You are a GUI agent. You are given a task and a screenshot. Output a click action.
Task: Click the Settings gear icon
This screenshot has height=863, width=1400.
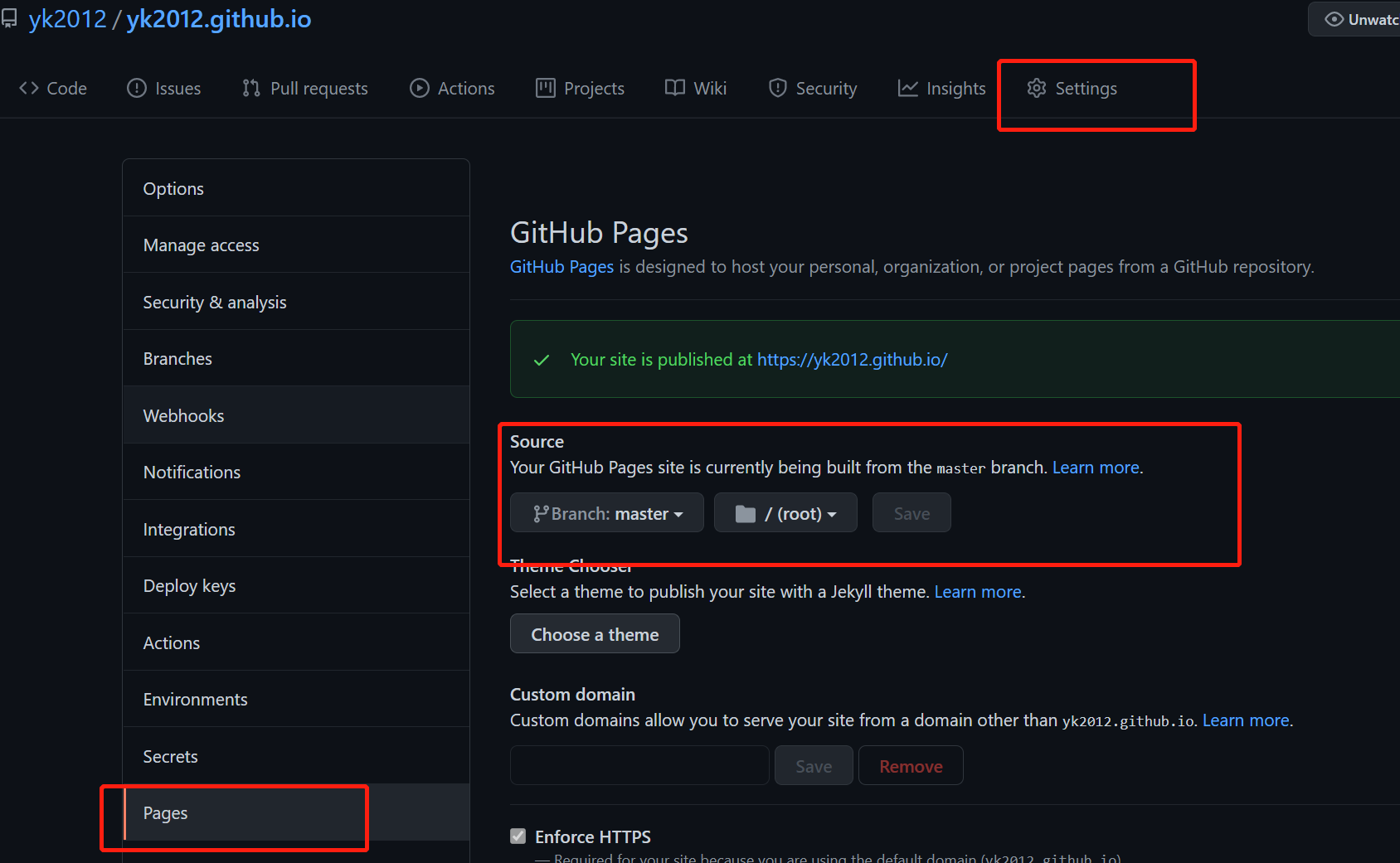pyautogui.click(x=1037, y=88)
